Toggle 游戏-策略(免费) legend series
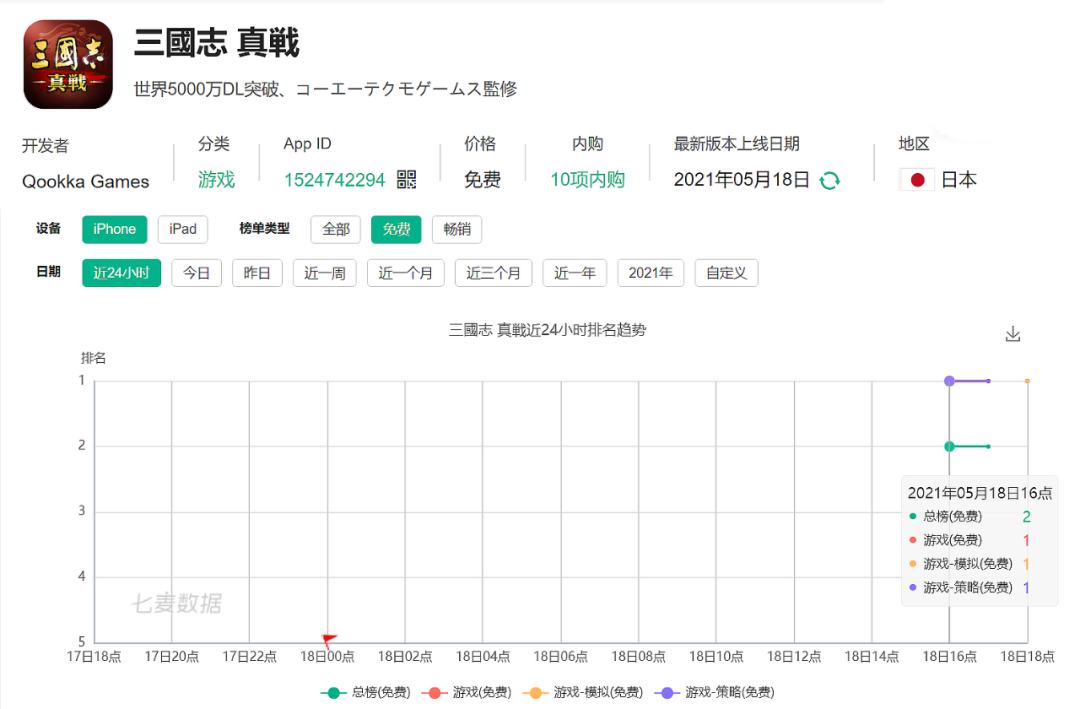Image resolution: width=1080 pixels, height=709 pixels. pos(714,692)
